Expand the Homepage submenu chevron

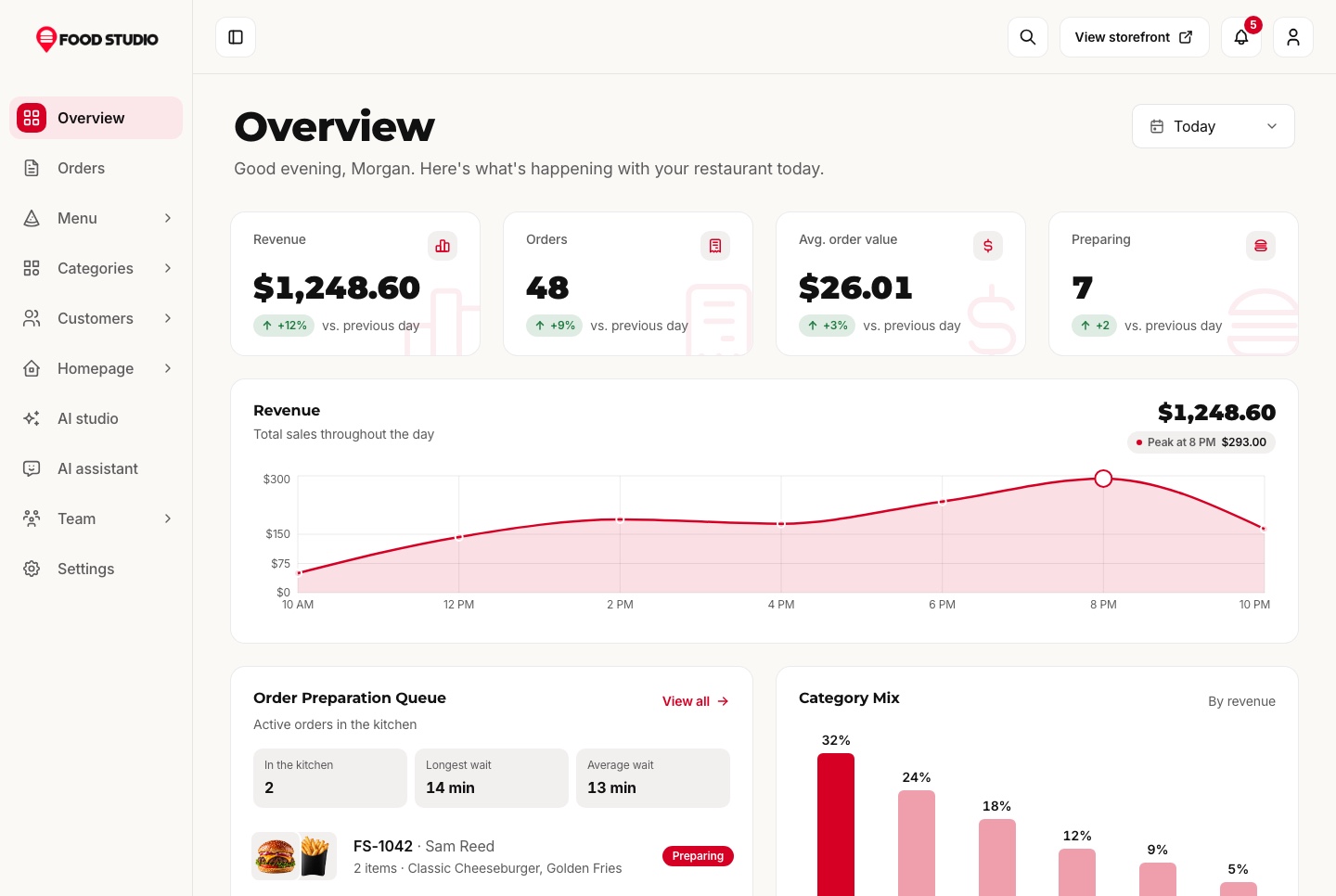[x=168, y=368]
